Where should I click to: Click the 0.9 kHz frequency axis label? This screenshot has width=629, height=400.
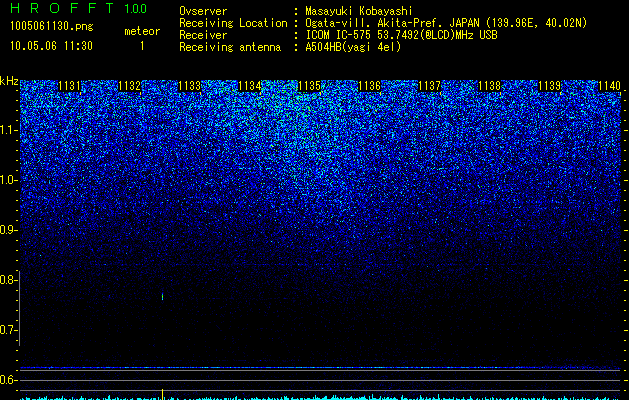point(8,230)
